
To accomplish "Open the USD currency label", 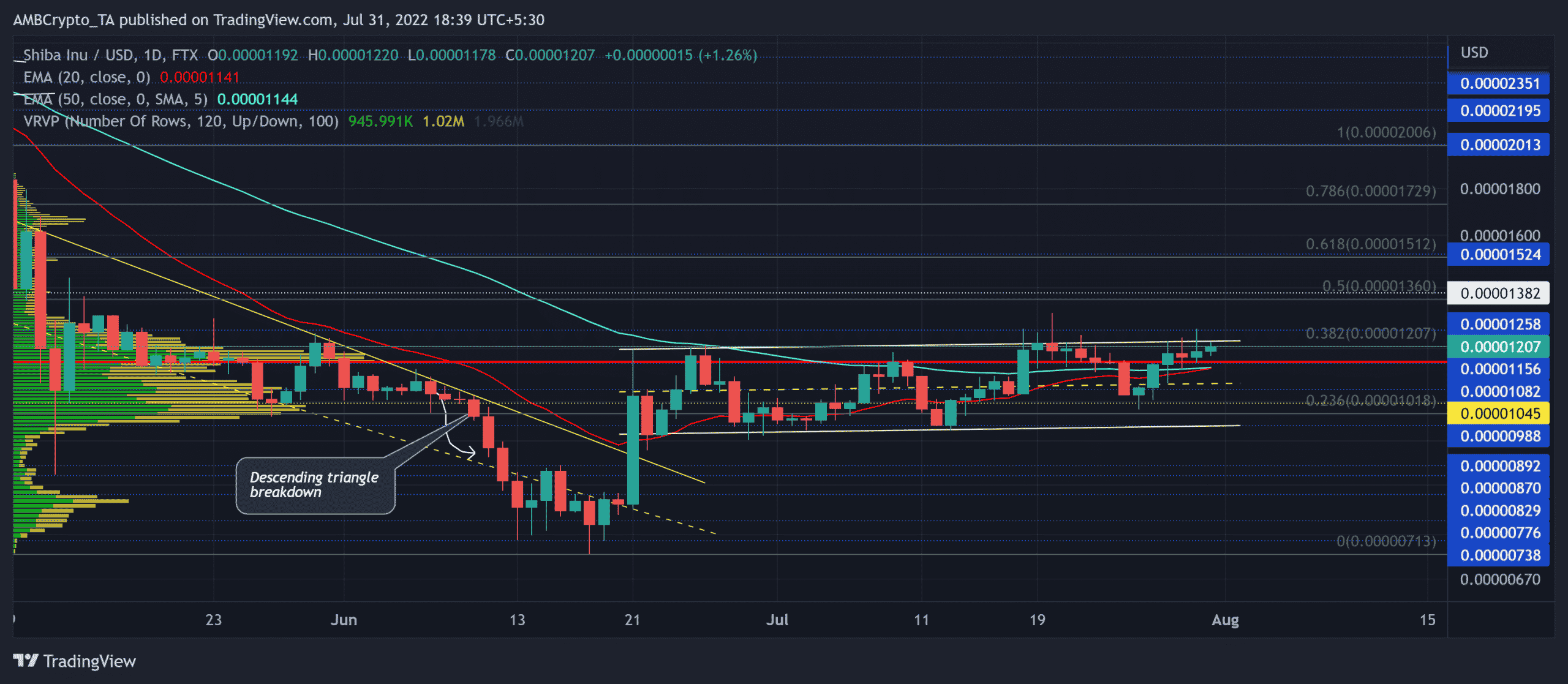I will point(1474,53).
